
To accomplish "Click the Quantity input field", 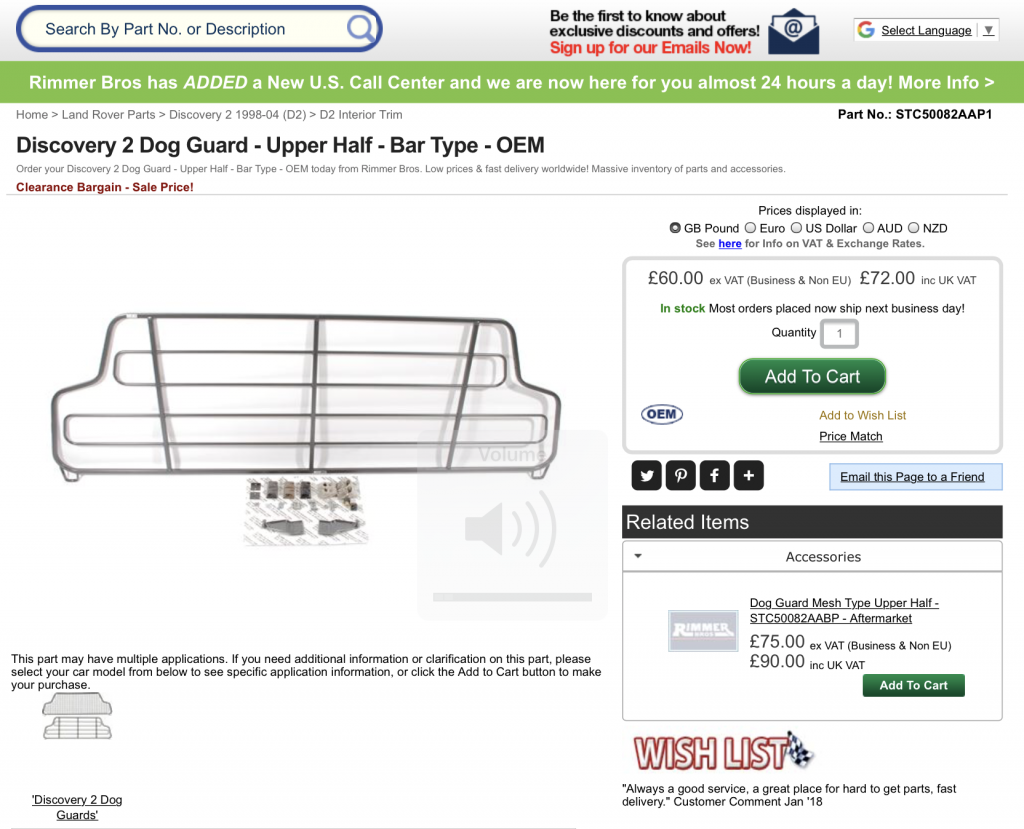I will click(839, 333).
